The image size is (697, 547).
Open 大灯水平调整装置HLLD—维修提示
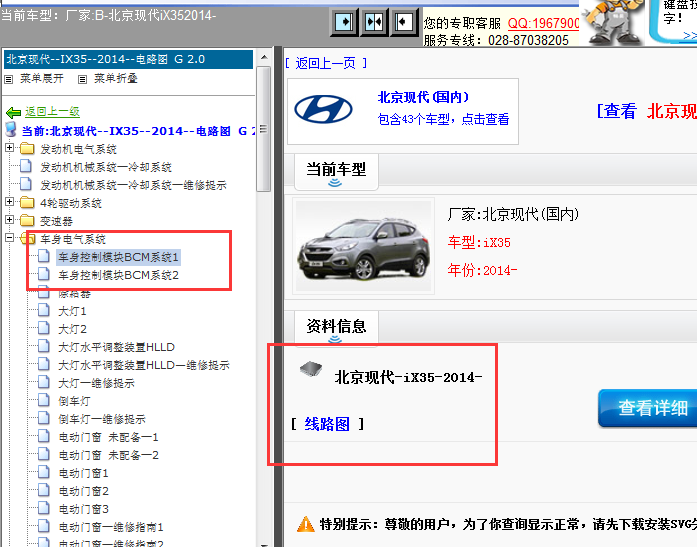pyautogui.click(x=144, y=365)
